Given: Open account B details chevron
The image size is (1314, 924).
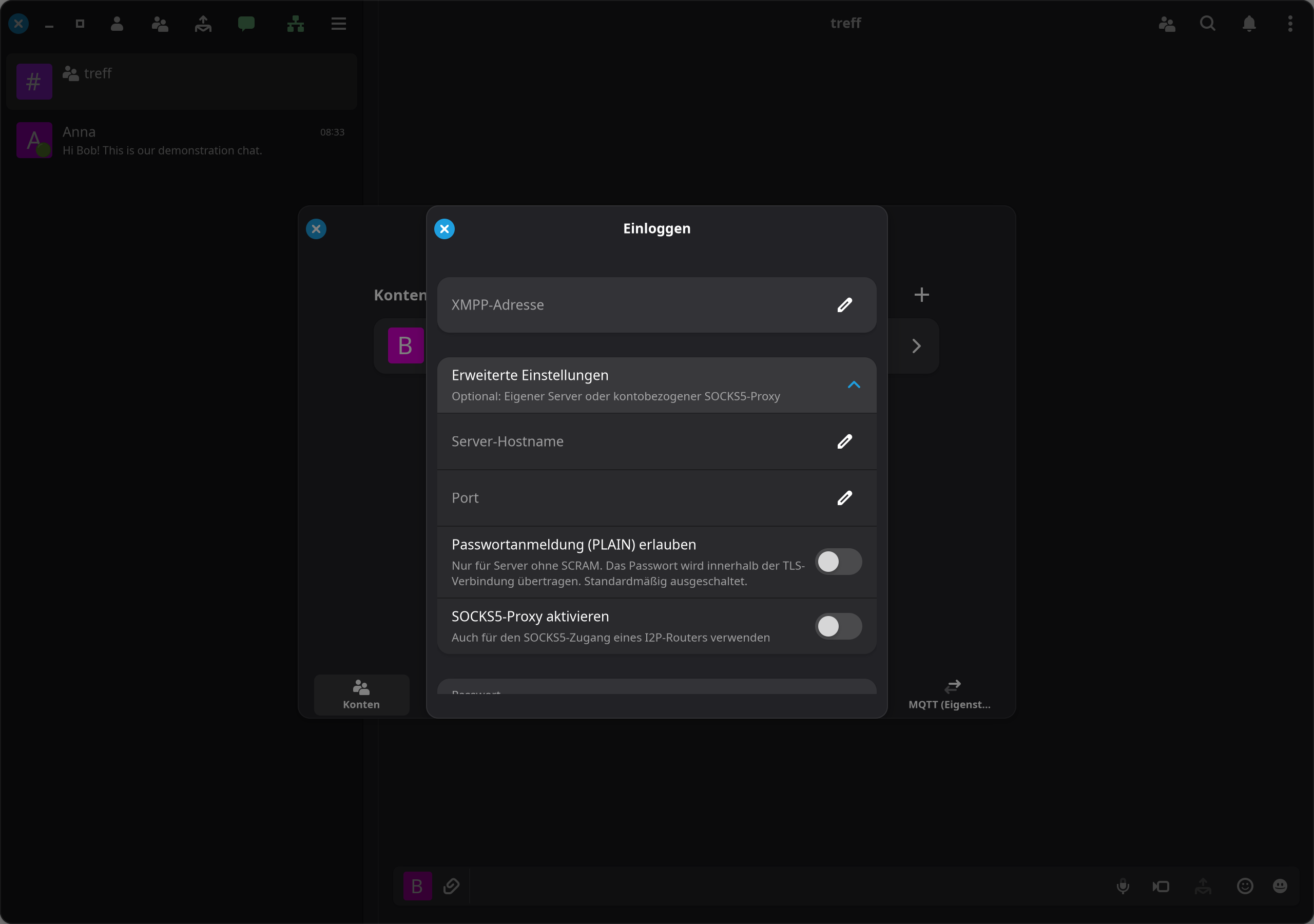Looking at the screenshot, I should (916, 346).
